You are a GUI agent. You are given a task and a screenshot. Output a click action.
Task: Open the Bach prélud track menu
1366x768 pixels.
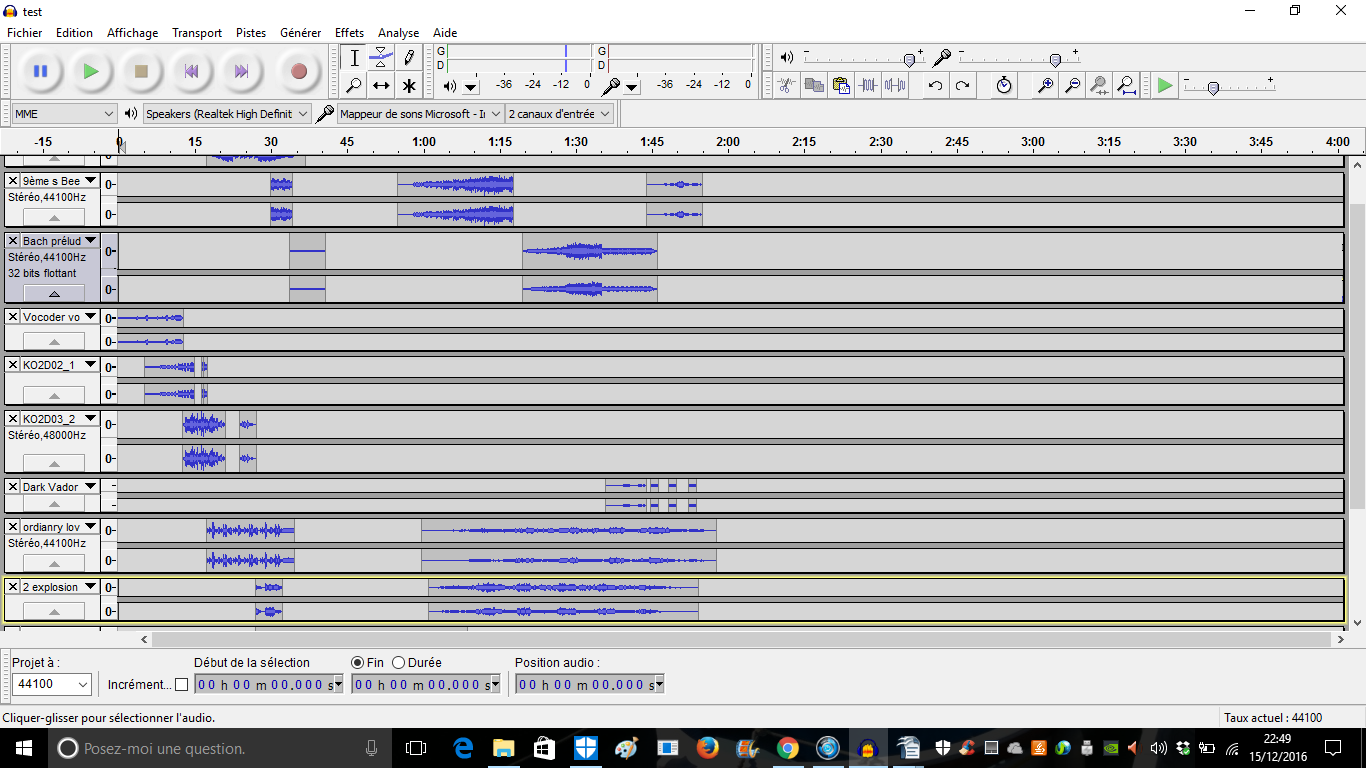[91, 241]
